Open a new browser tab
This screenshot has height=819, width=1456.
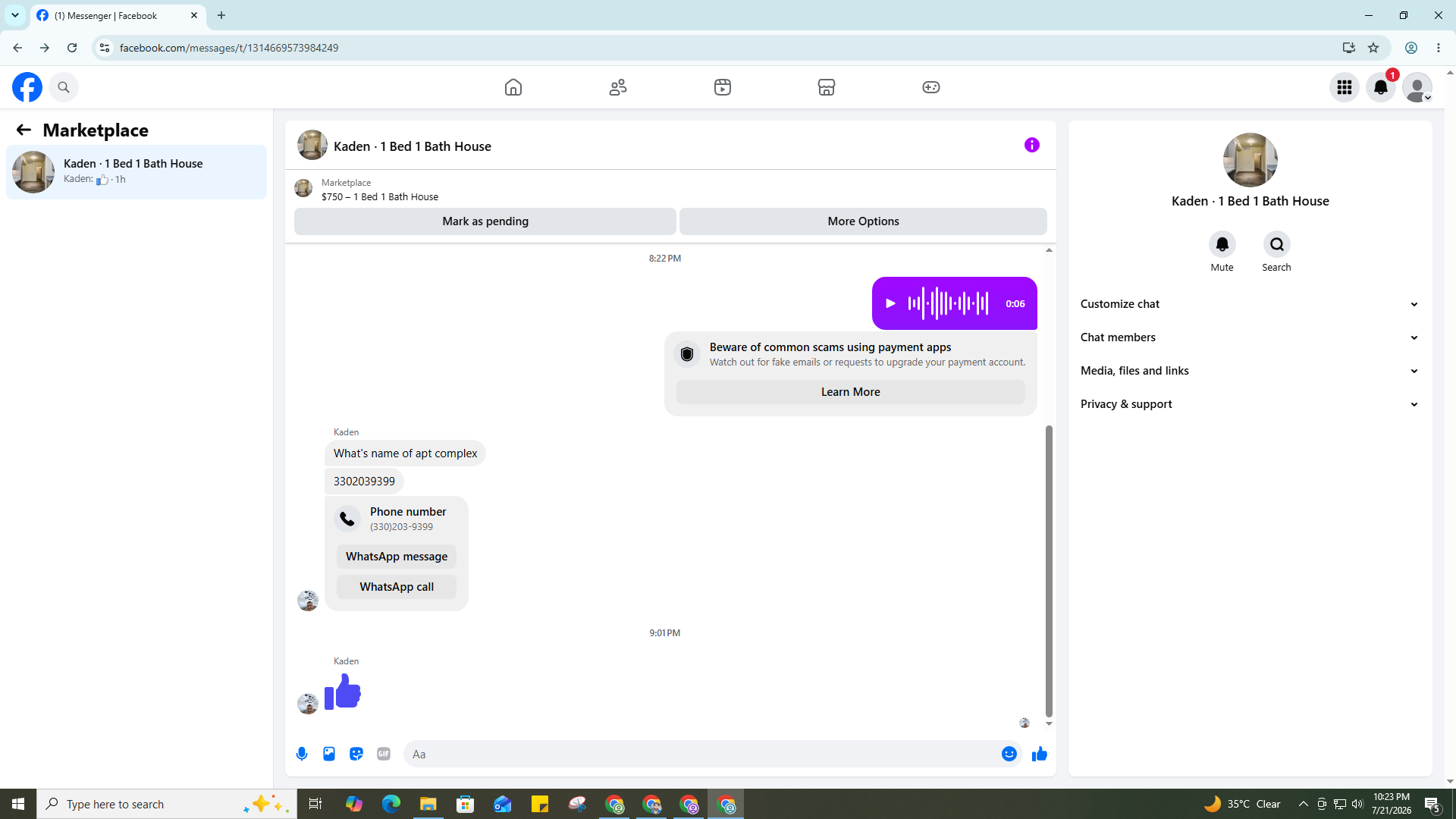click(221, 15)
